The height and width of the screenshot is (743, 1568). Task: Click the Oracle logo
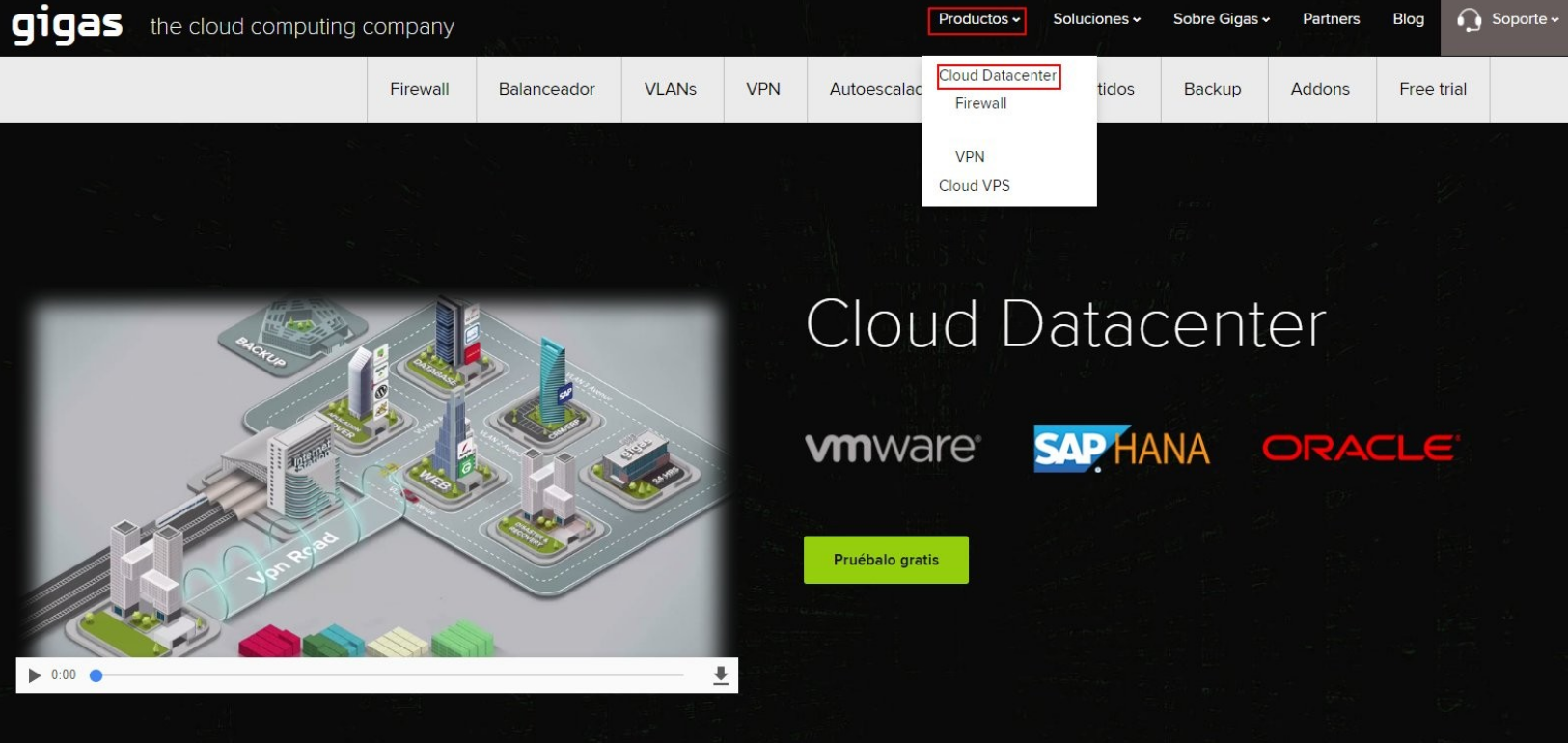tap(1361, 448)
